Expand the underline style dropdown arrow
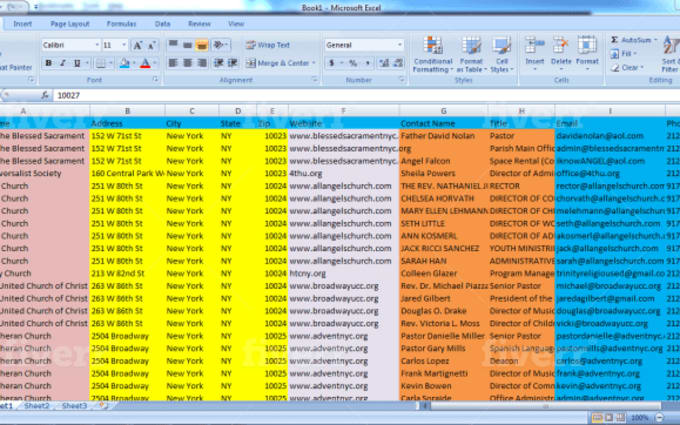 (87, 63)
